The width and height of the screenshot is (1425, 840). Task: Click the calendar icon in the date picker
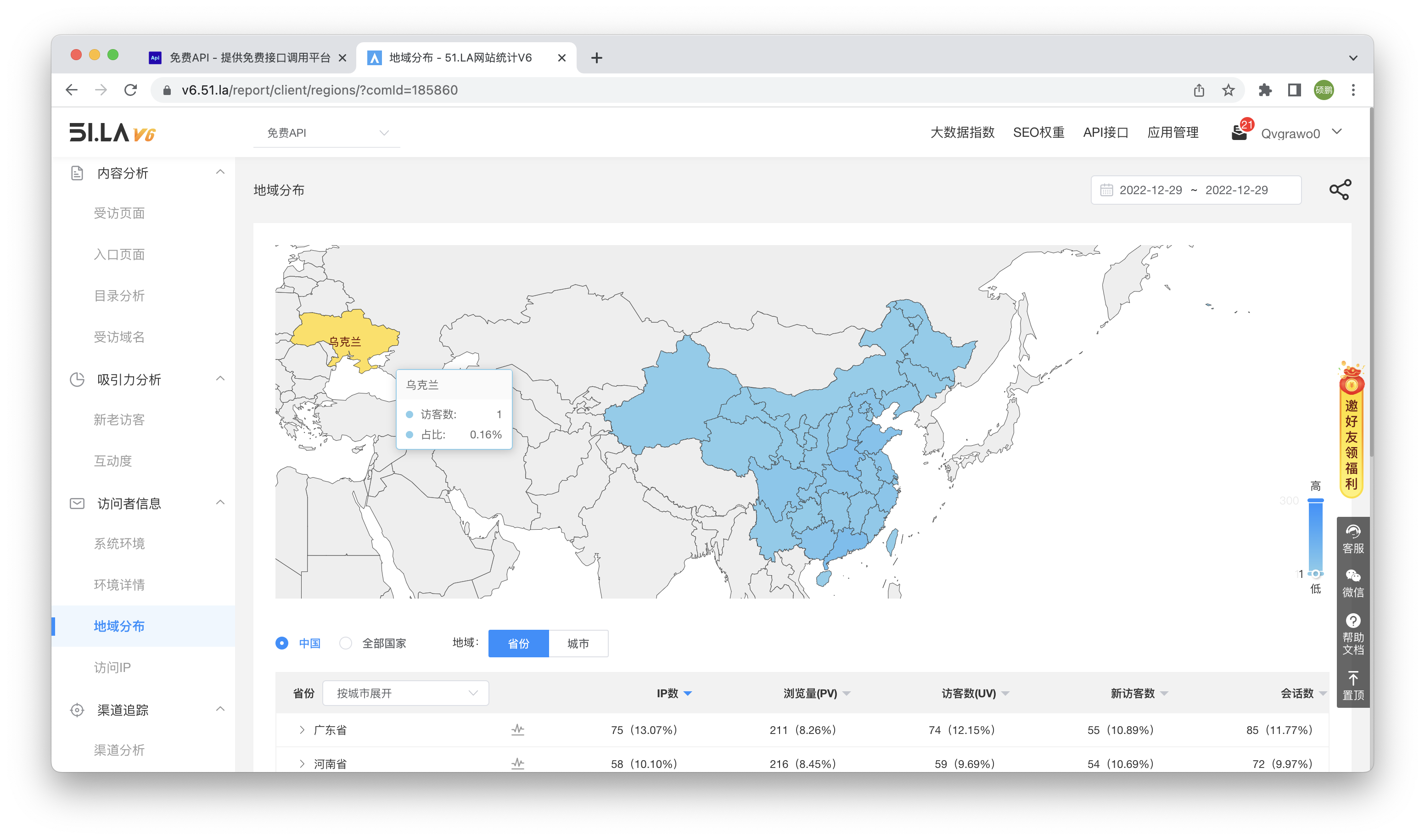pos(1107,190)
